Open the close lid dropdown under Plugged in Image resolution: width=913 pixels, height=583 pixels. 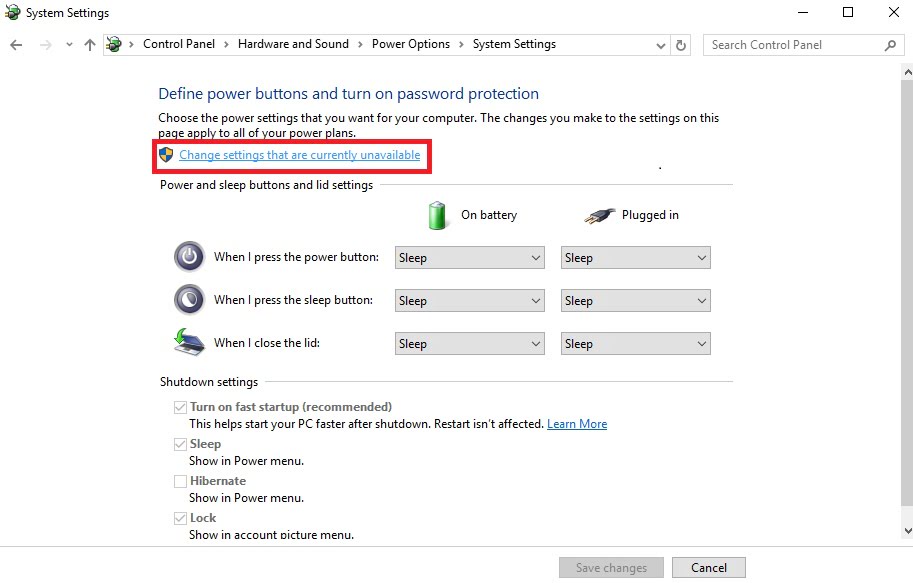pyautogui.click(x=635, y=343)
